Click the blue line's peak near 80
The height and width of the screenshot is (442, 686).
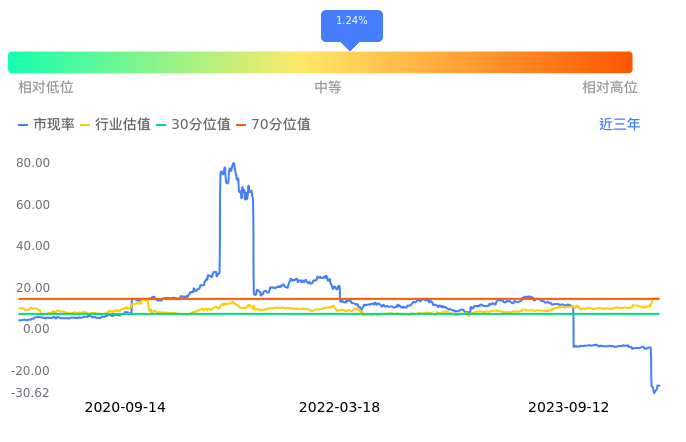[234, 164]
